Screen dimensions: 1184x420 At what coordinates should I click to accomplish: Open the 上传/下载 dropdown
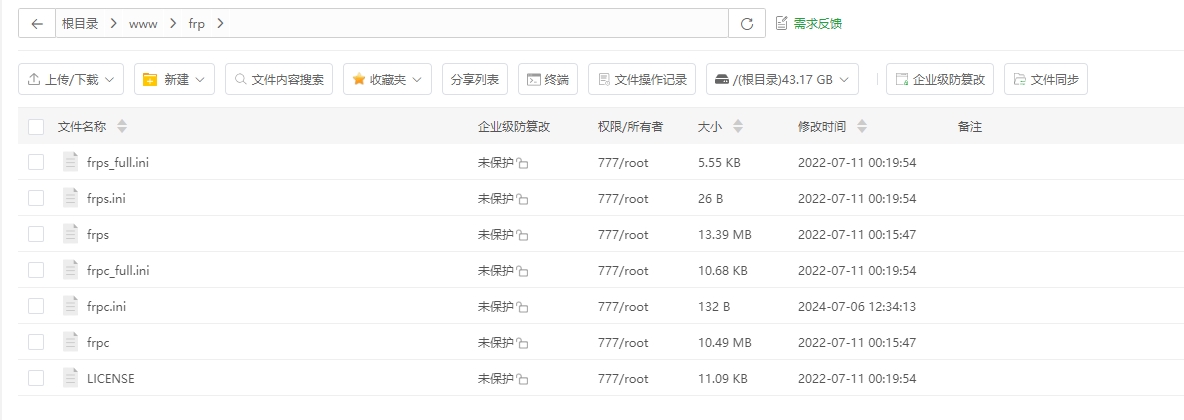[x=71, y=79]
